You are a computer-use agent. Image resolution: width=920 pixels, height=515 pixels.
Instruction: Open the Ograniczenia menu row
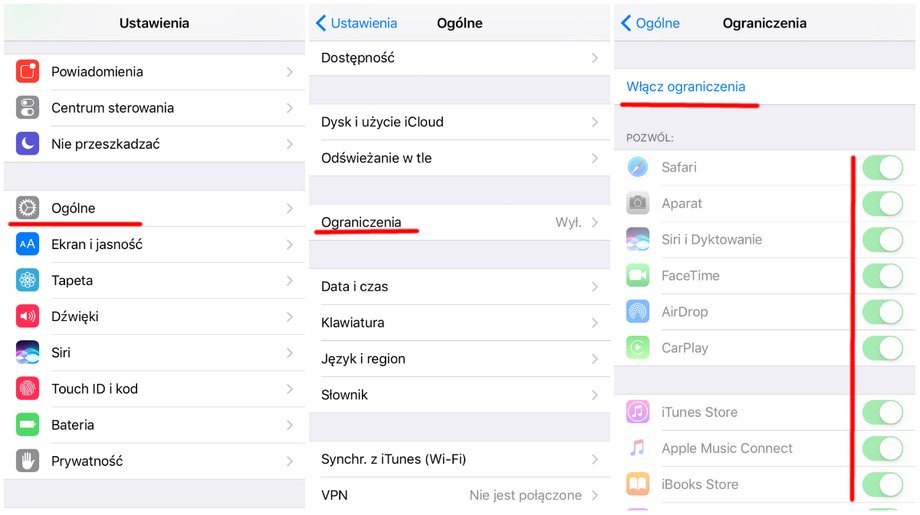click(459, 222)
